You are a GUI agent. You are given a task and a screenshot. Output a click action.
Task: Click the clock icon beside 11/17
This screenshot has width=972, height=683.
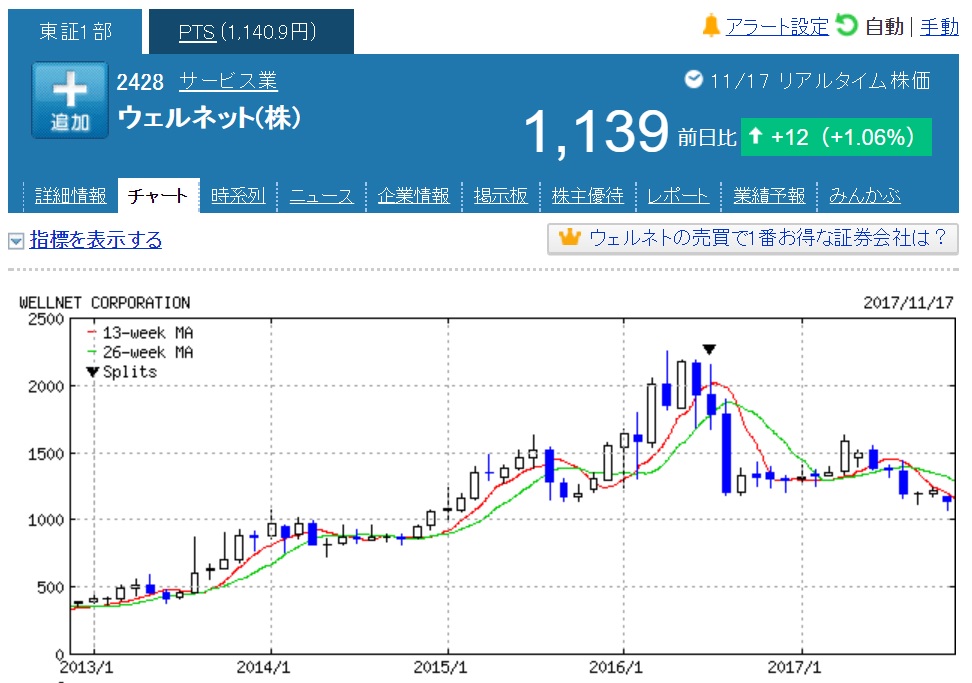[x=693, y=79]
